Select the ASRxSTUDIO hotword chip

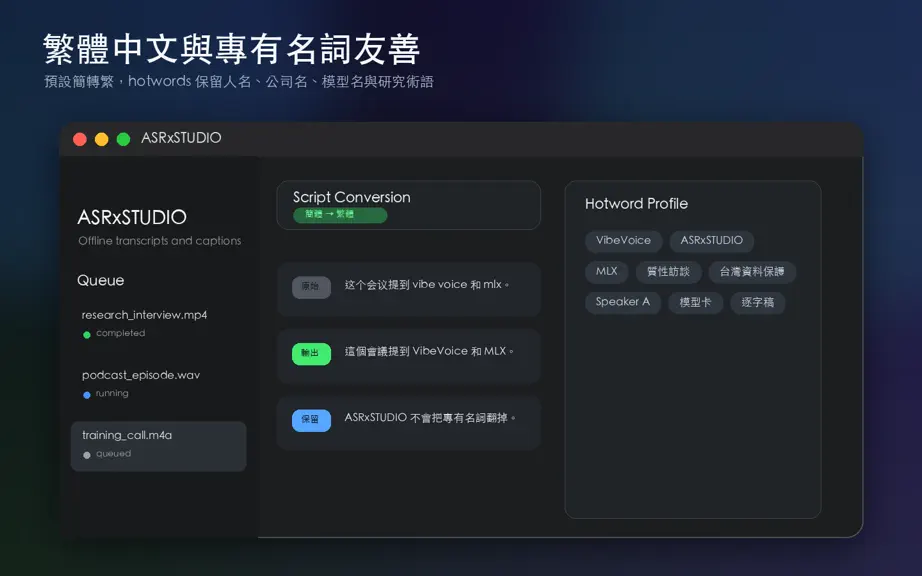click(711, 240)
